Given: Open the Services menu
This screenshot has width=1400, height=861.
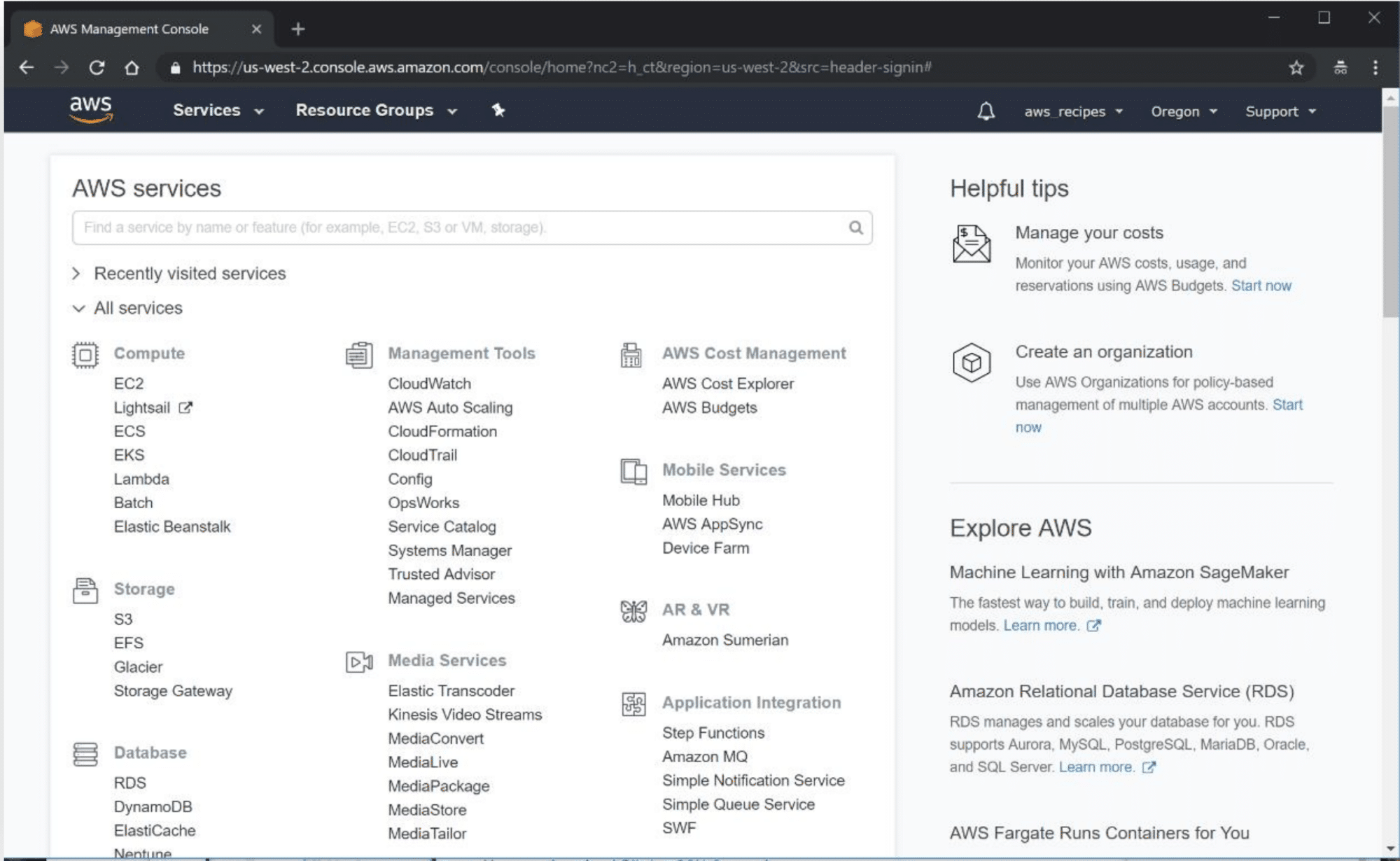Looking at the screenshot, I should (218, 110).
